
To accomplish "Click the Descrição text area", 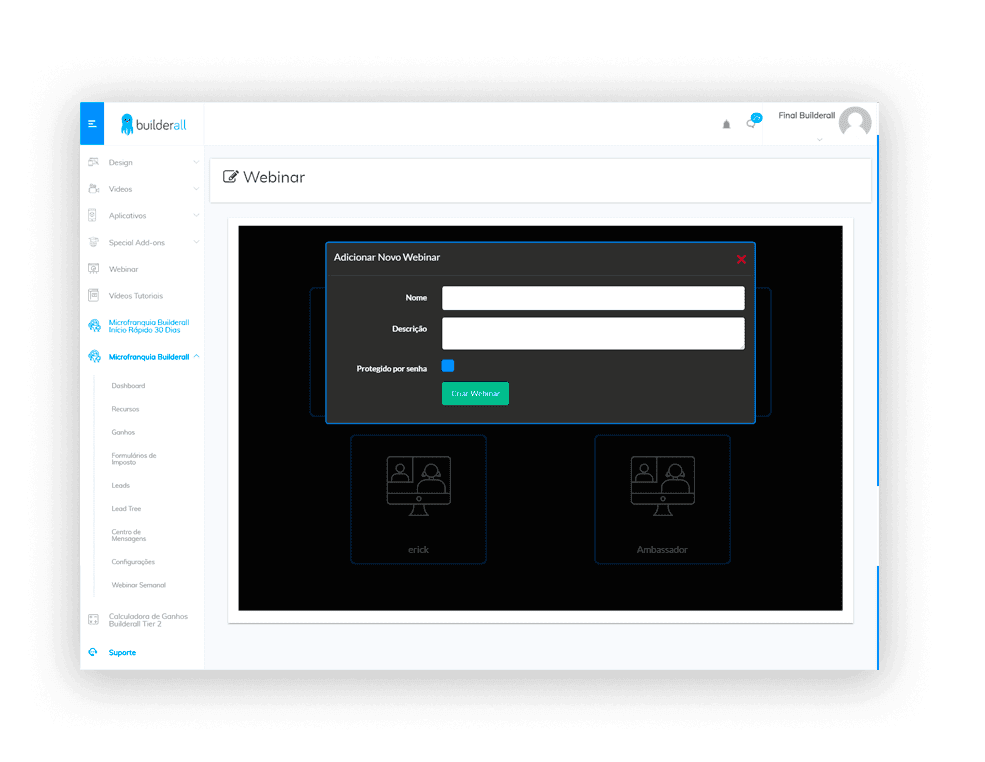I will [593, 333].
